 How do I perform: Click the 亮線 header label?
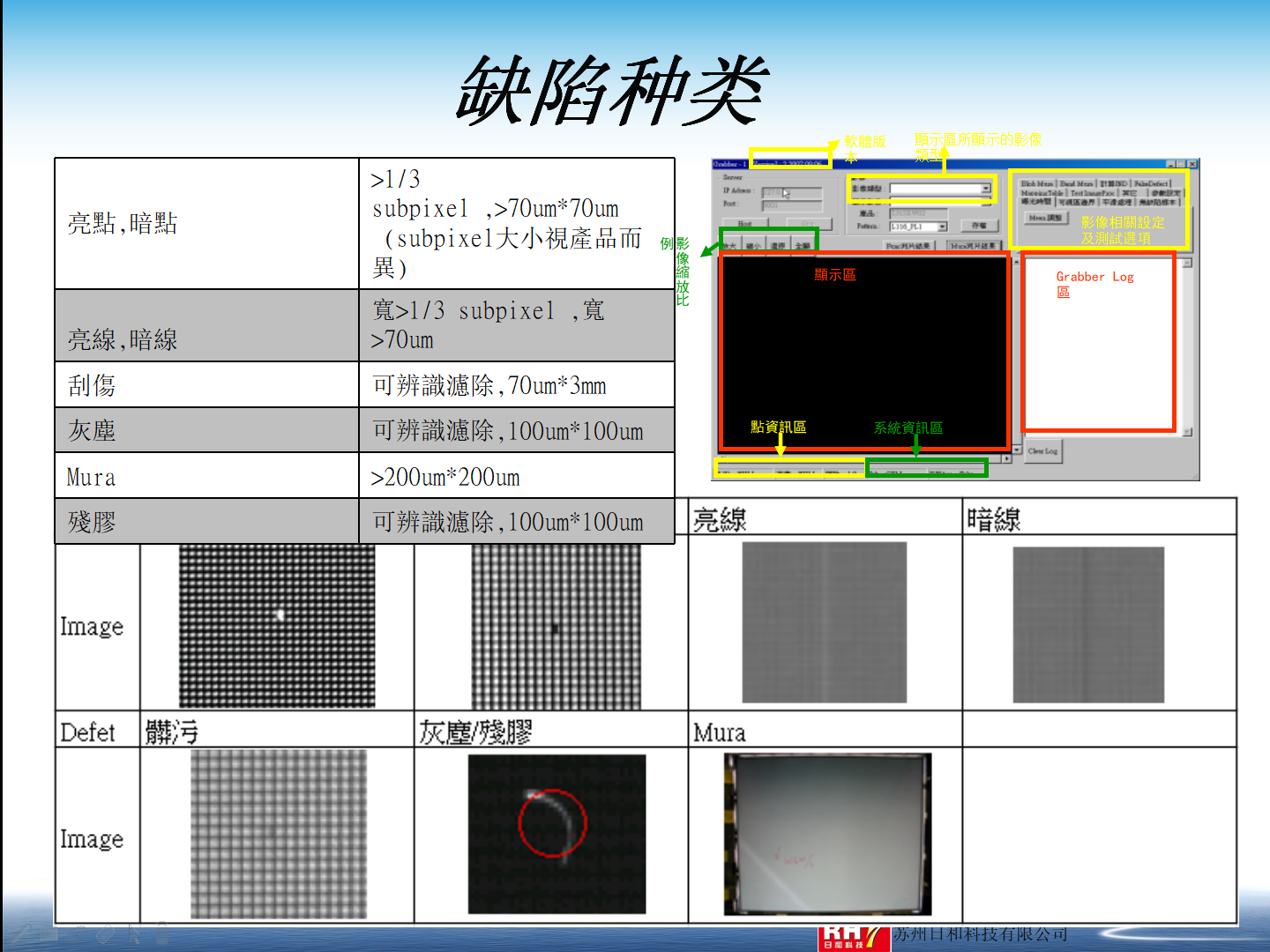(x=720, y=519)
